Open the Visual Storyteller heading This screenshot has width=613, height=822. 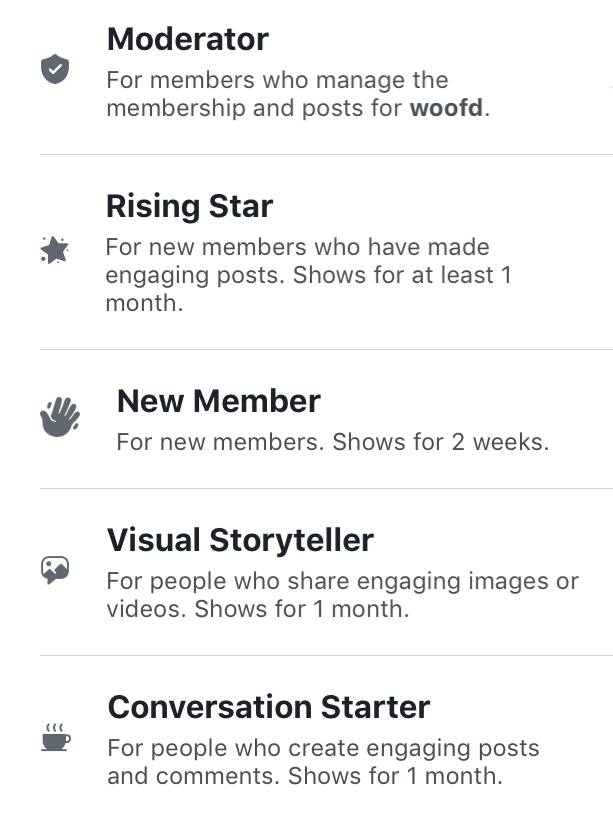240,541
